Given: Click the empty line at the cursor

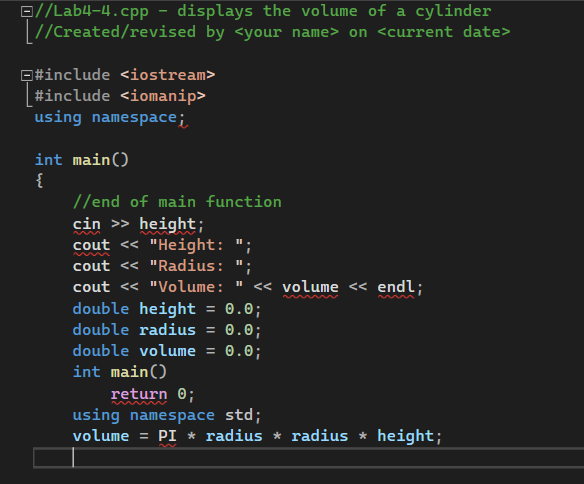Looking at the screenshot, I should pyautogui.click(x=308, y=458).
